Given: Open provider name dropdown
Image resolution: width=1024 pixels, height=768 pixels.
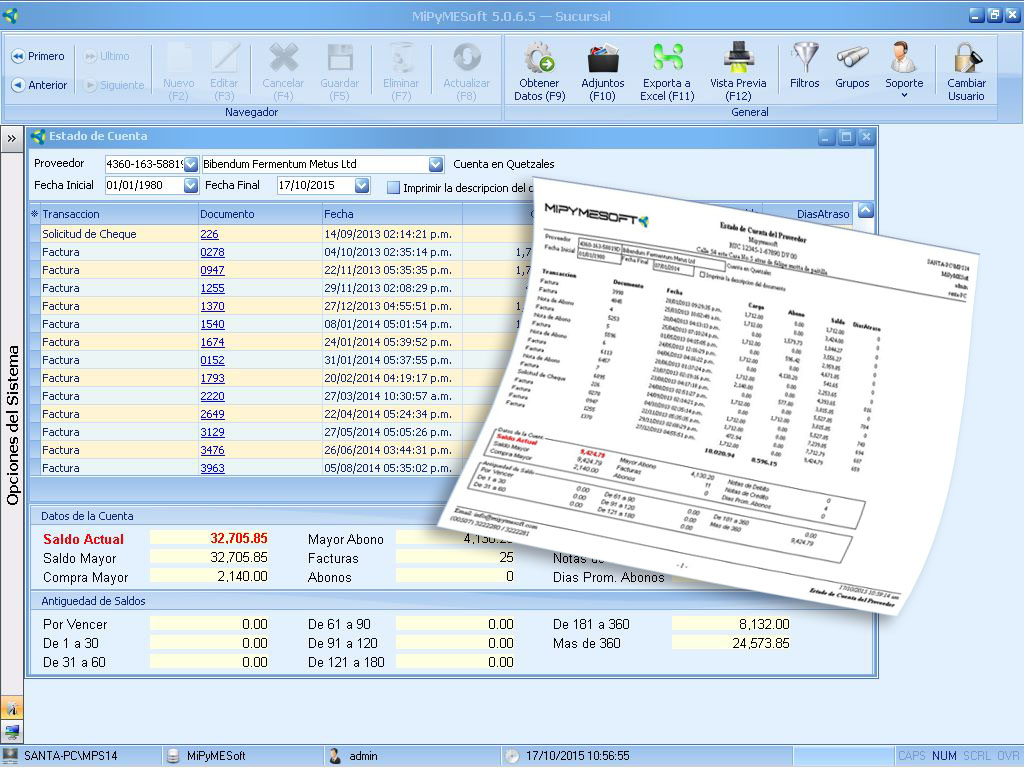Looking at the screenshot, I should pyautogui.click(x=436, y=165).
